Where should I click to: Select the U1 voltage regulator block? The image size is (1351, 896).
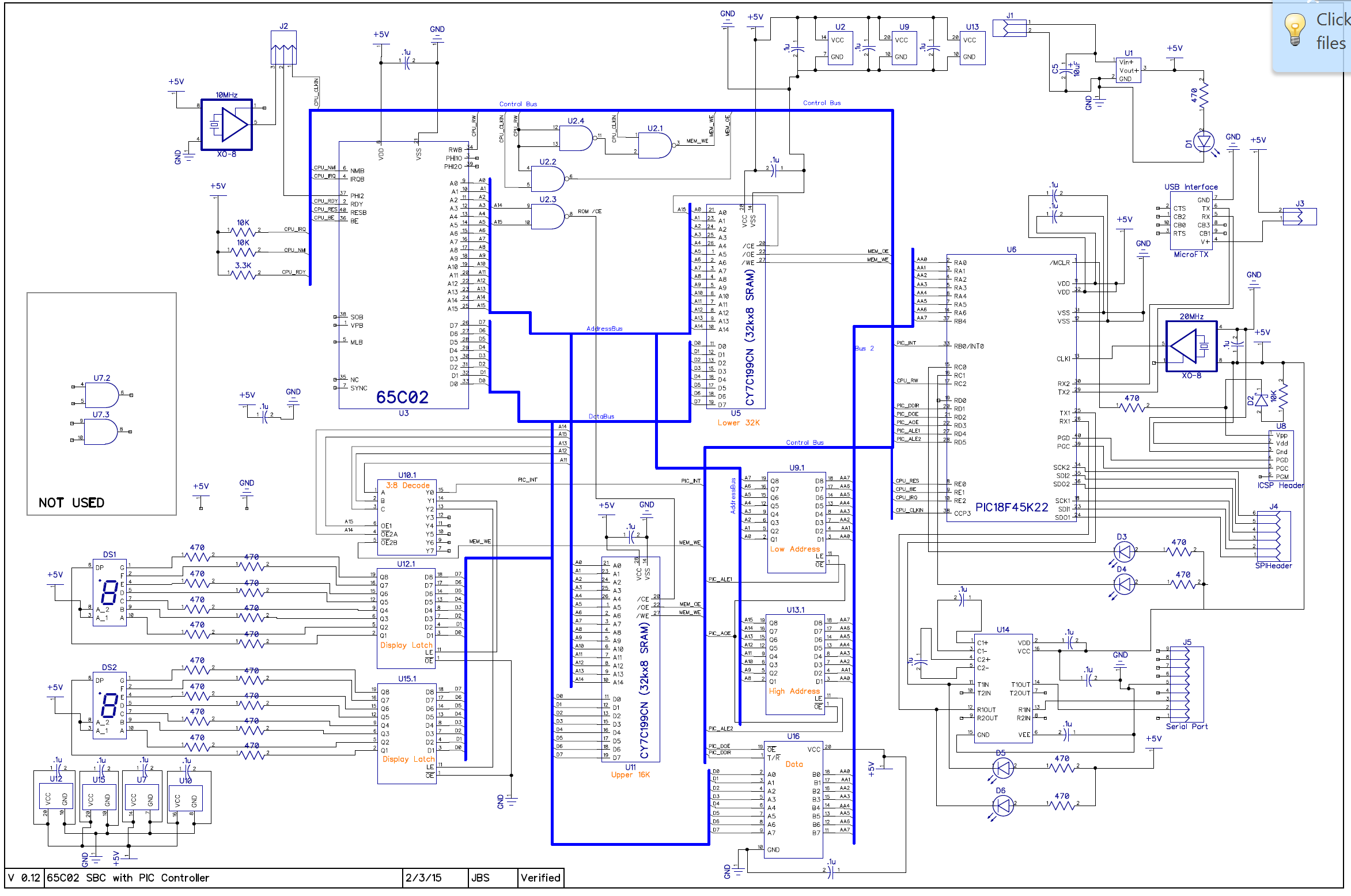click(1129, 71)
